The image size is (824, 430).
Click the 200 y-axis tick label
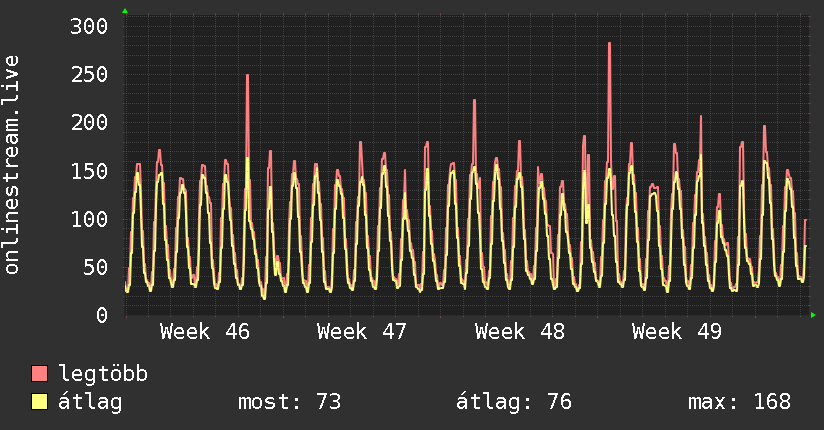click(x=88, y=122)
